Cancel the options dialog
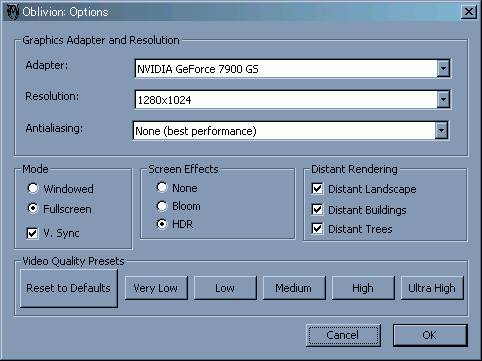Viewport: 482px width, 361px height. [x=343, y=335]
